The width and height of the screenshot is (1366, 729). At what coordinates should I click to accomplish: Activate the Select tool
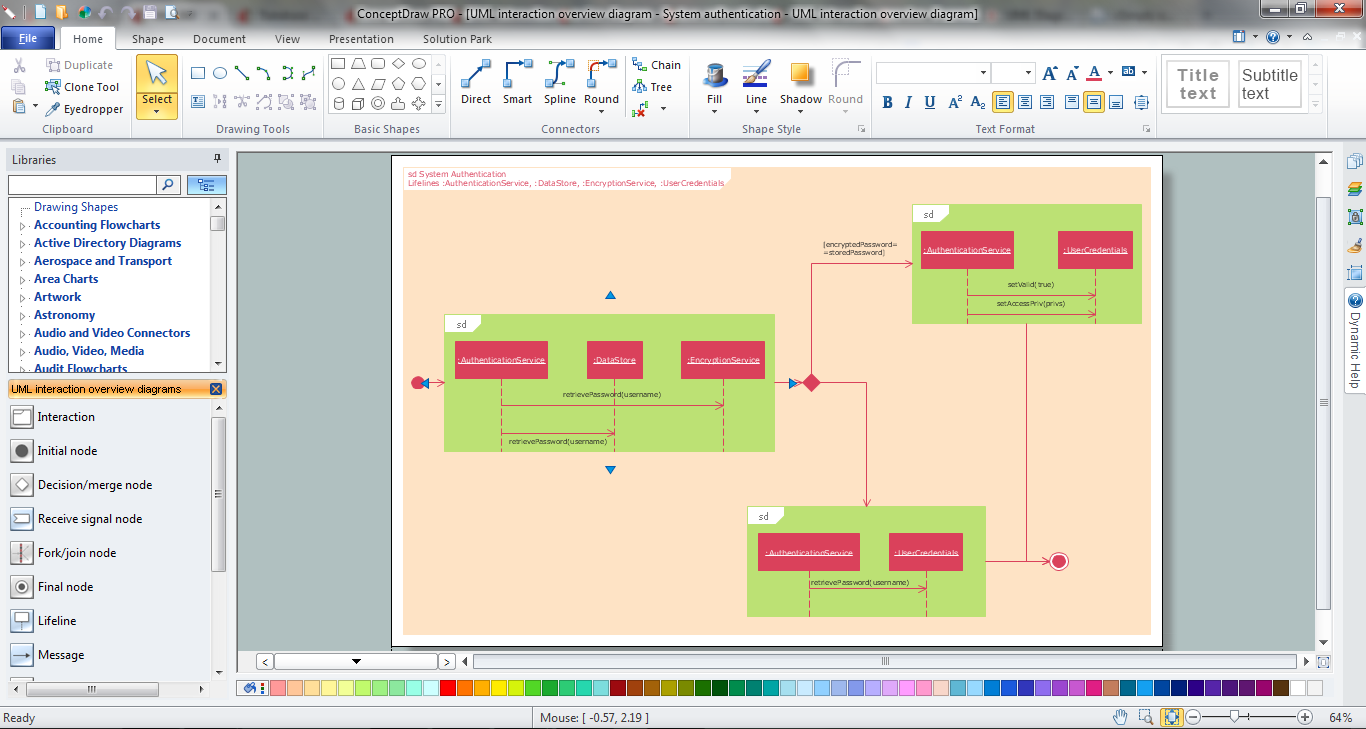click(156, 75)
